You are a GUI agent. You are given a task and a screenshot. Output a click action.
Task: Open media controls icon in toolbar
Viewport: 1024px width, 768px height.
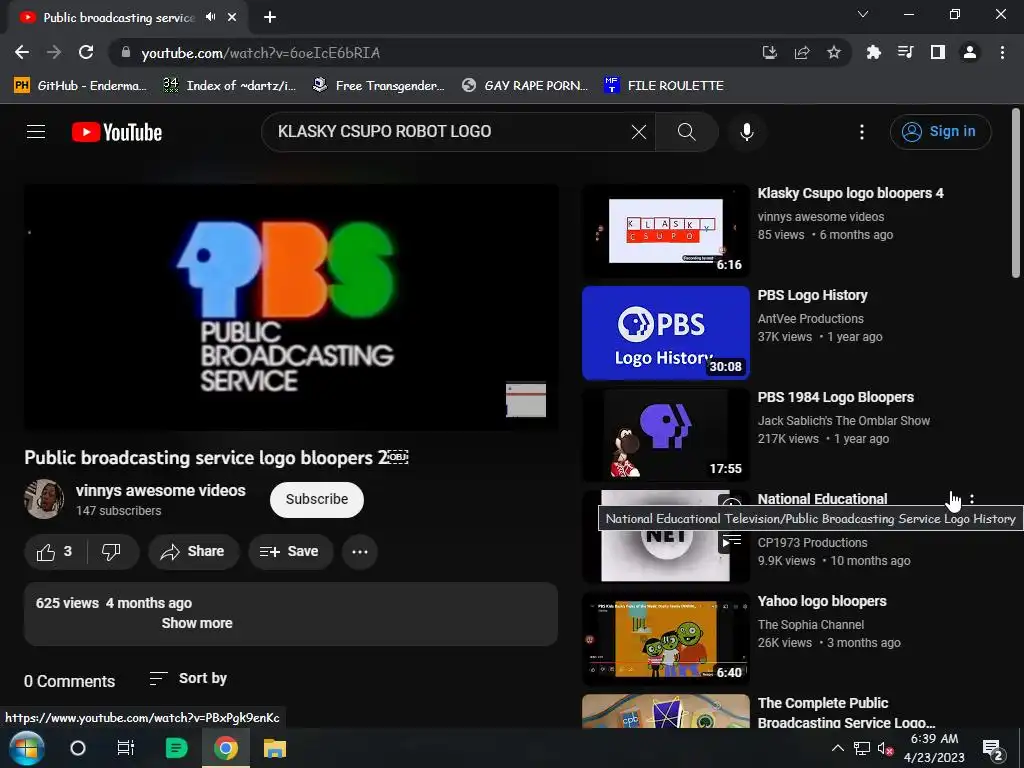click(905, 52)
